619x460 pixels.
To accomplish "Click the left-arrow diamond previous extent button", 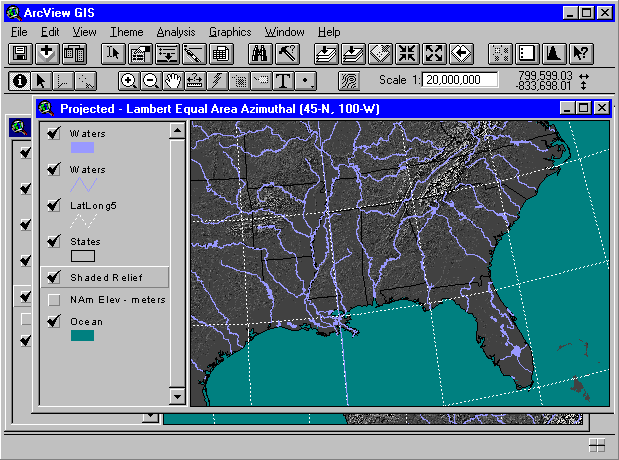I will [x=461, y=54].
